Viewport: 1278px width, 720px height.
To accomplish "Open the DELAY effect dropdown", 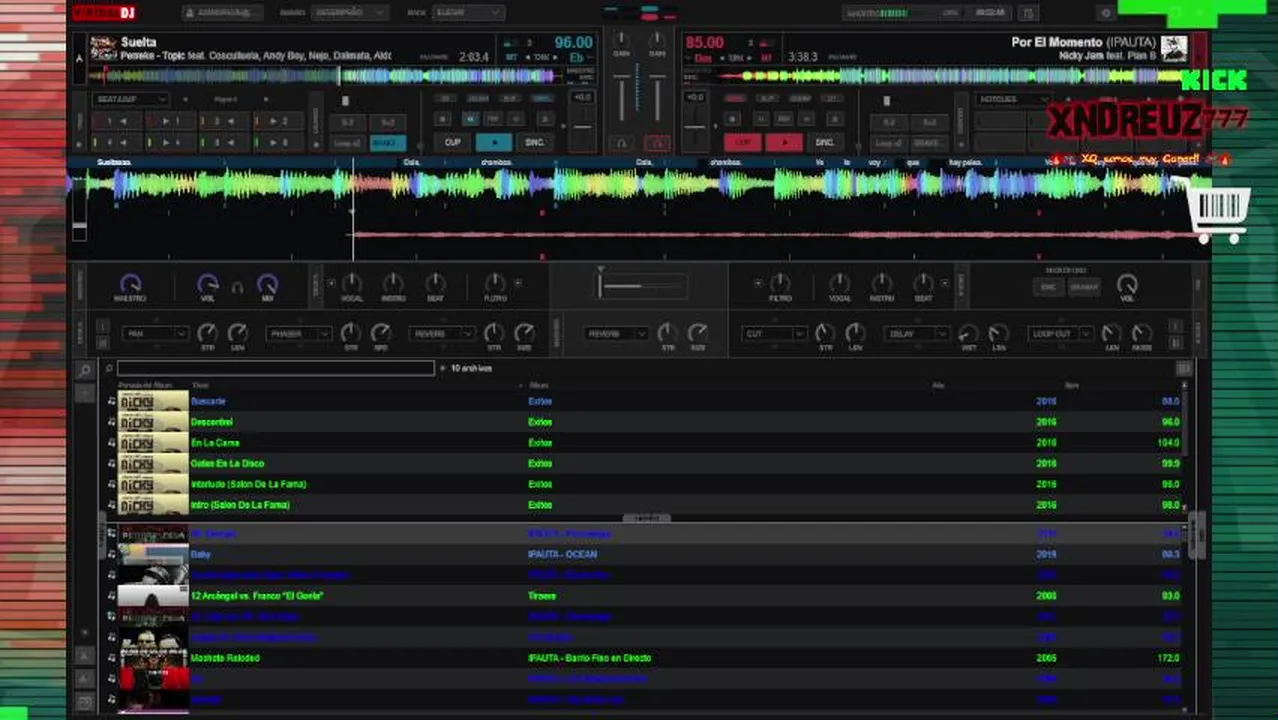I will coord(915,334).
